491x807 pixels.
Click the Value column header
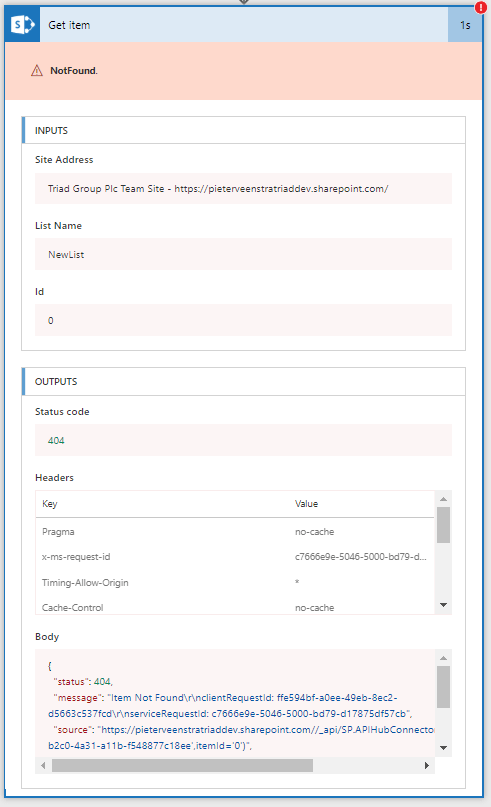306,503
